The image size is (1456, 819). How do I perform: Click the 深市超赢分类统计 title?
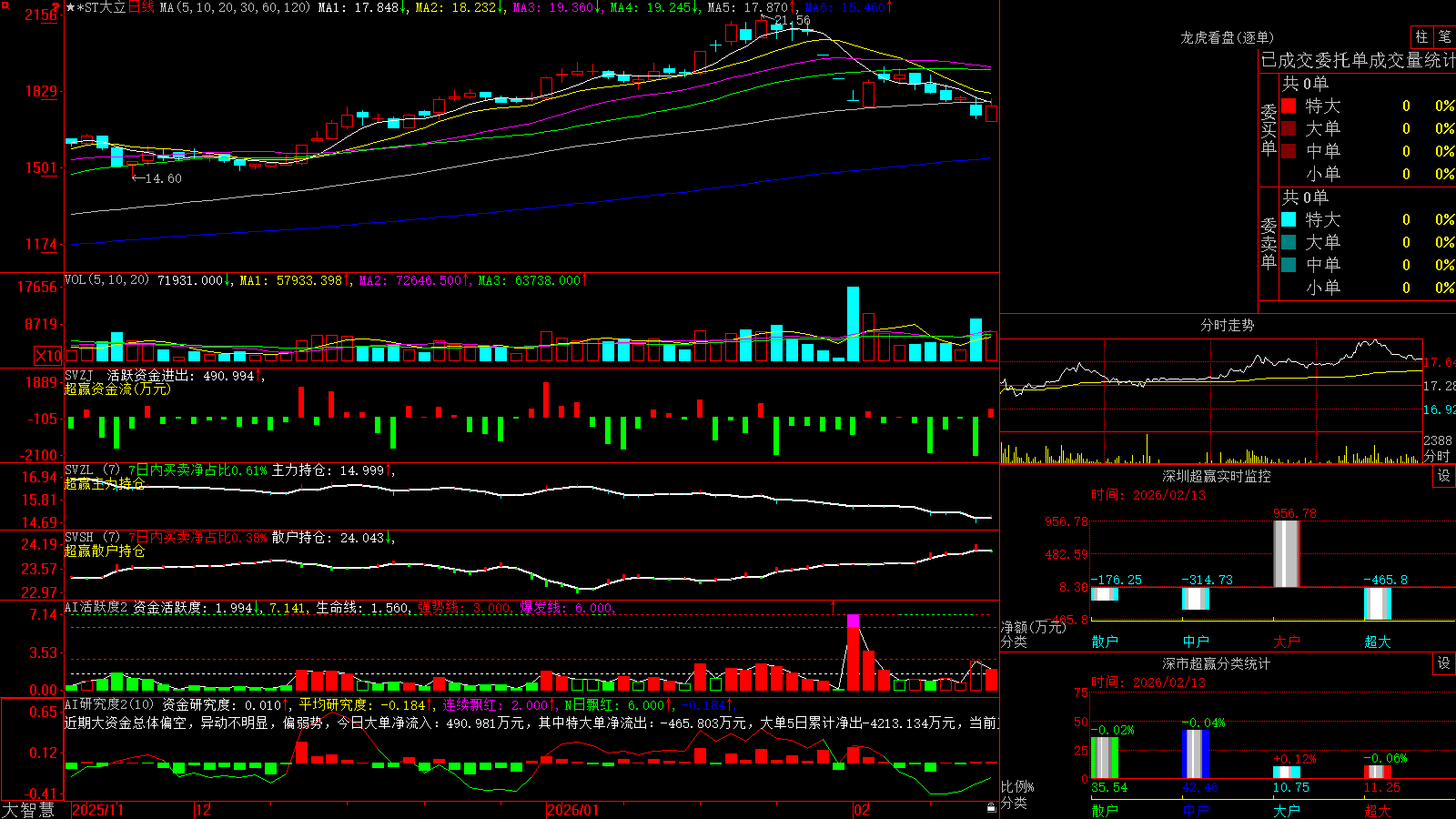1217,663
